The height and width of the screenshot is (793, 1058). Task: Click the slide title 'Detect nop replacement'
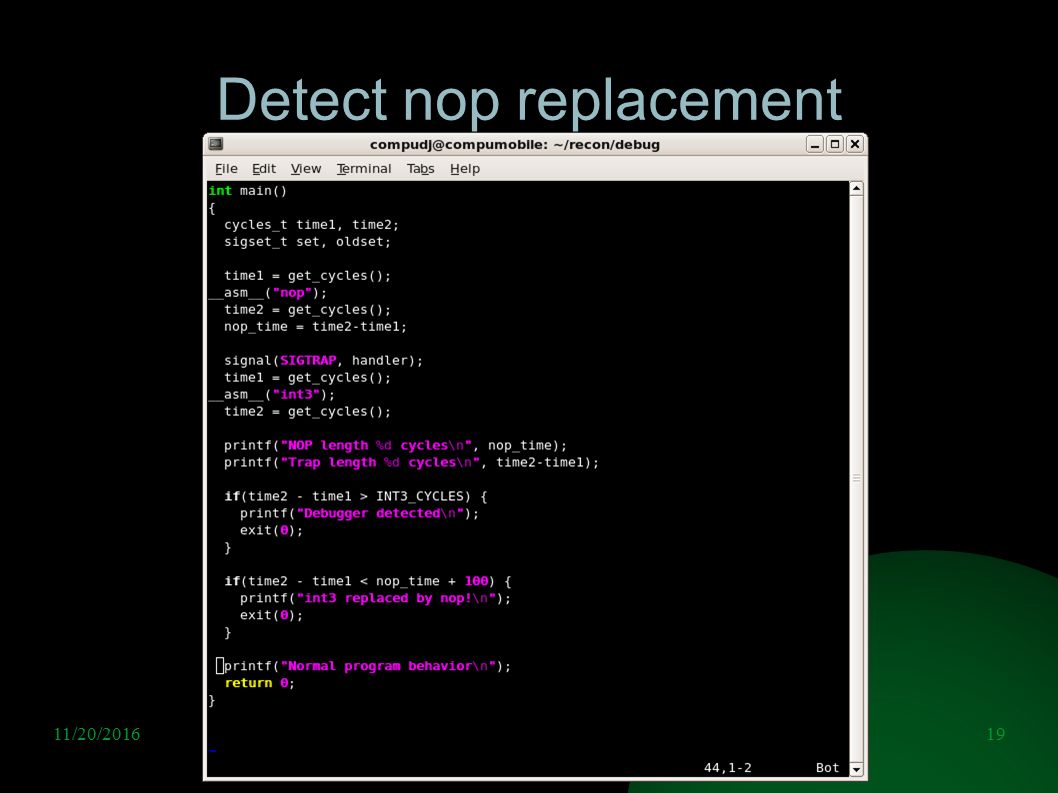[529, 99]
